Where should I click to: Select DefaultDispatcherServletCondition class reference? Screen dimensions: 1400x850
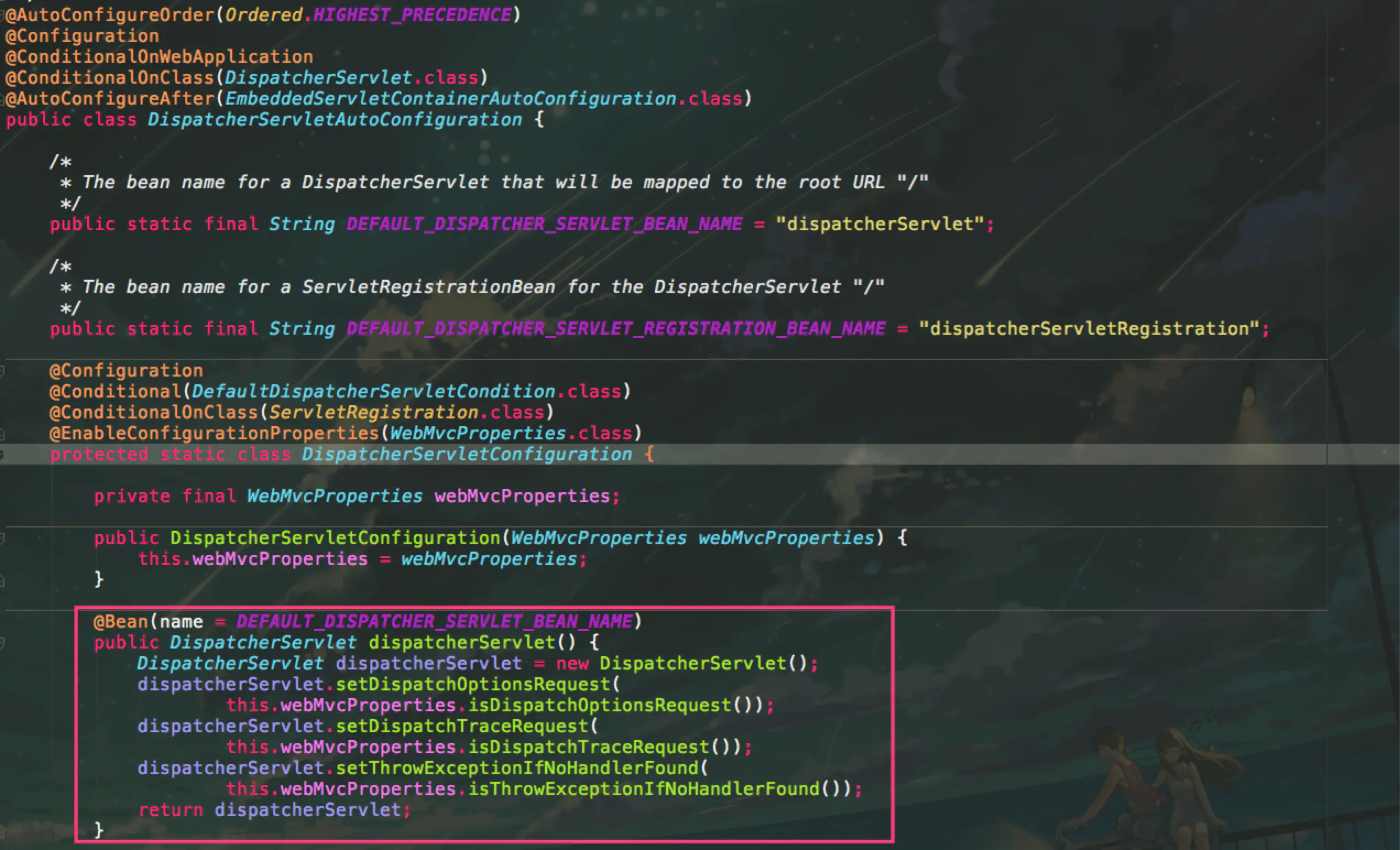(373, 392)
